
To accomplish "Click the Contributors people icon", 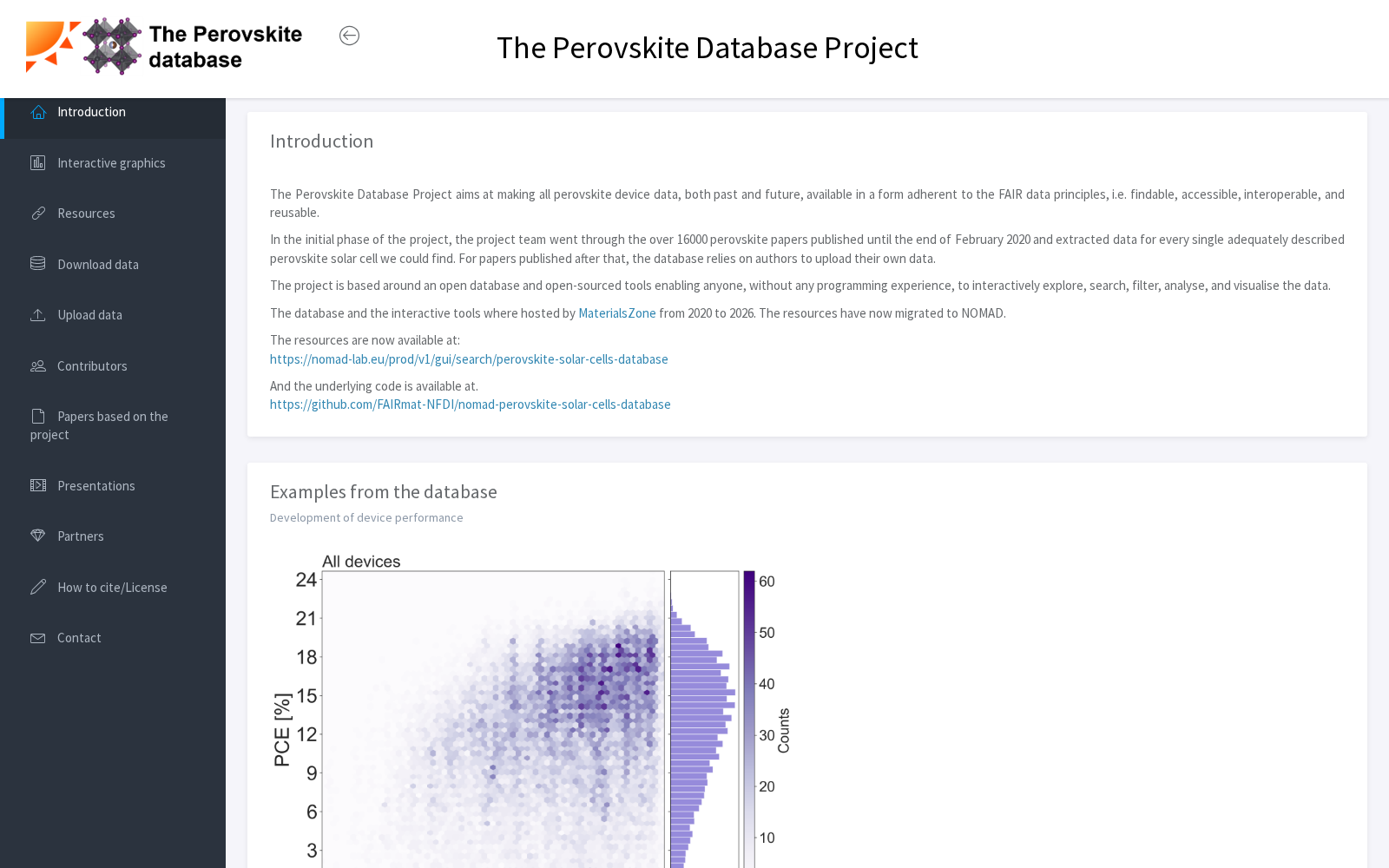I will pyautogui.click(x=38, y=365).
